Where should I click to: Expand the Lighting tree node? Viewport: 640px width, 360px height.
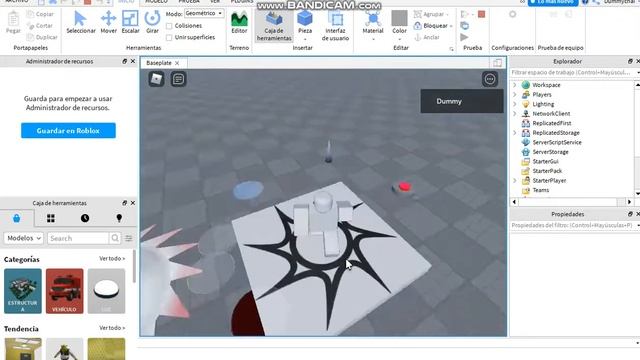(x=515, y=104)
